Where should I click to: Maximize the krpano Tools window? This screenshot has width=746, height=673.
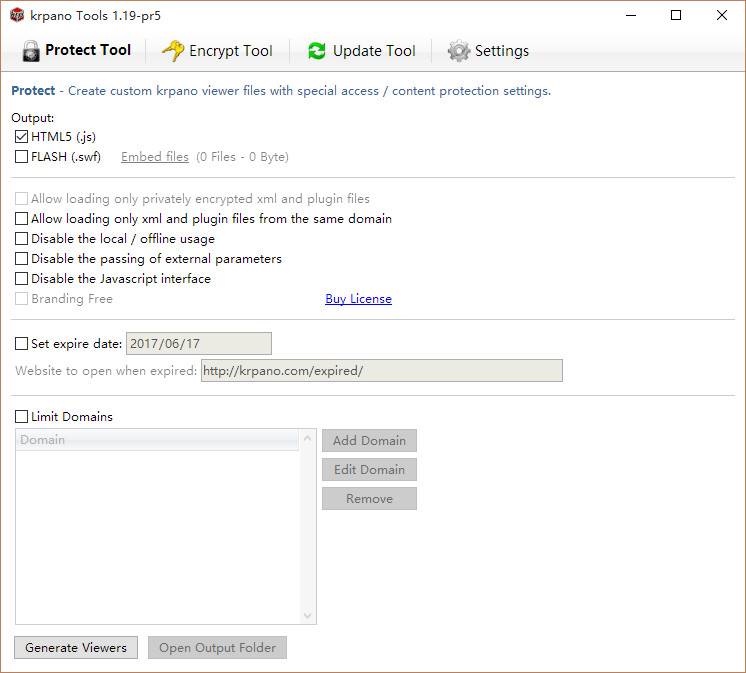point(676,15)
